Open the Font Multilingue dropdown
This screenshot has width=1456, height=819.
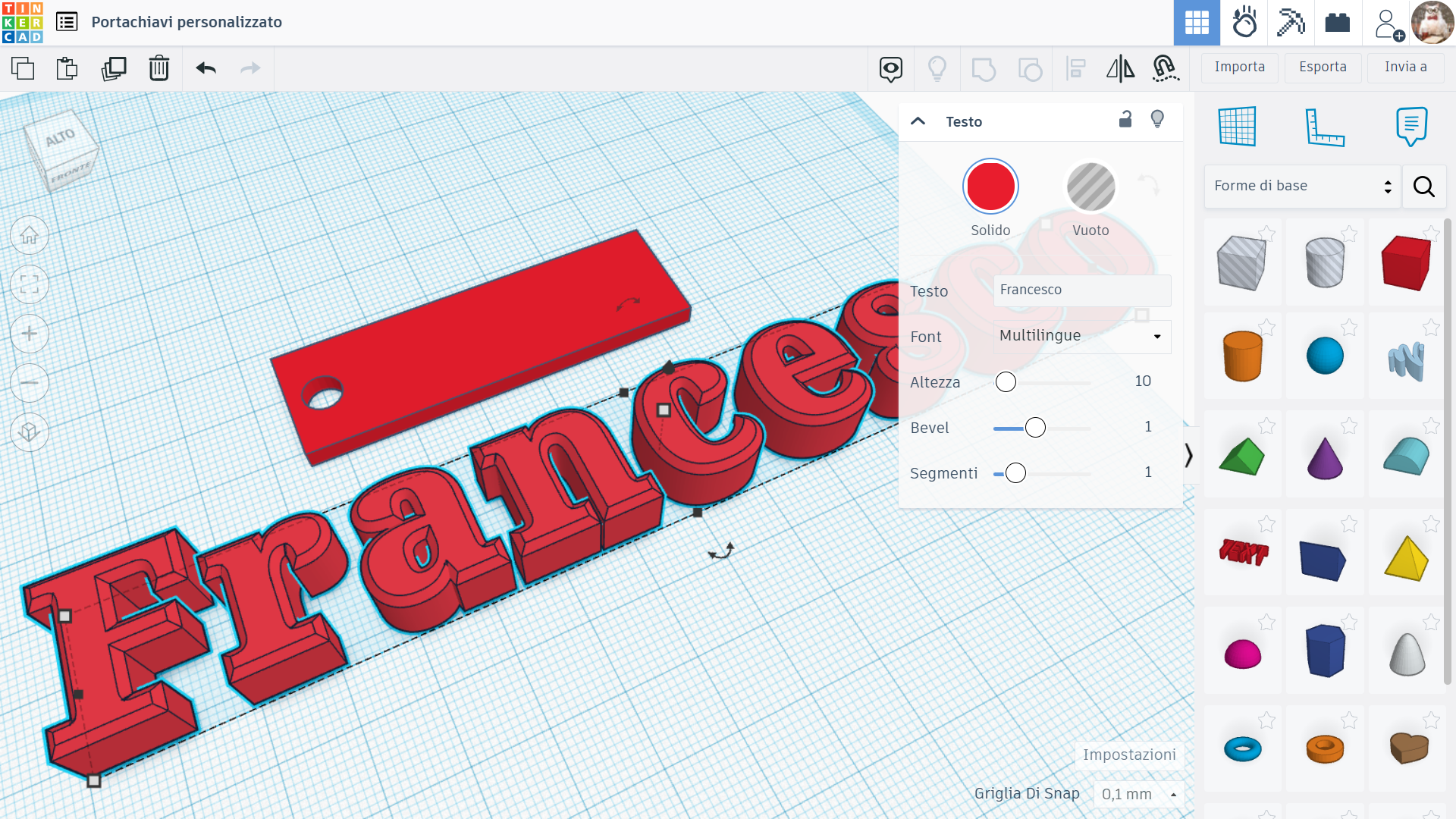(1082, 336)
